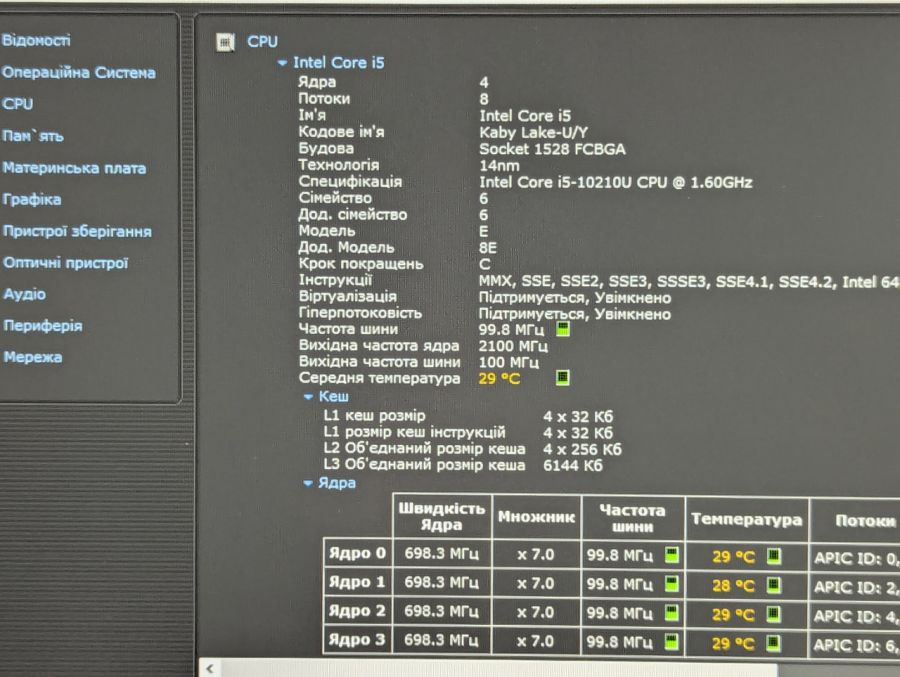Click the Гіперпотоковість status value
This screenshot has width=900, height=677.
tap(575, 314)
